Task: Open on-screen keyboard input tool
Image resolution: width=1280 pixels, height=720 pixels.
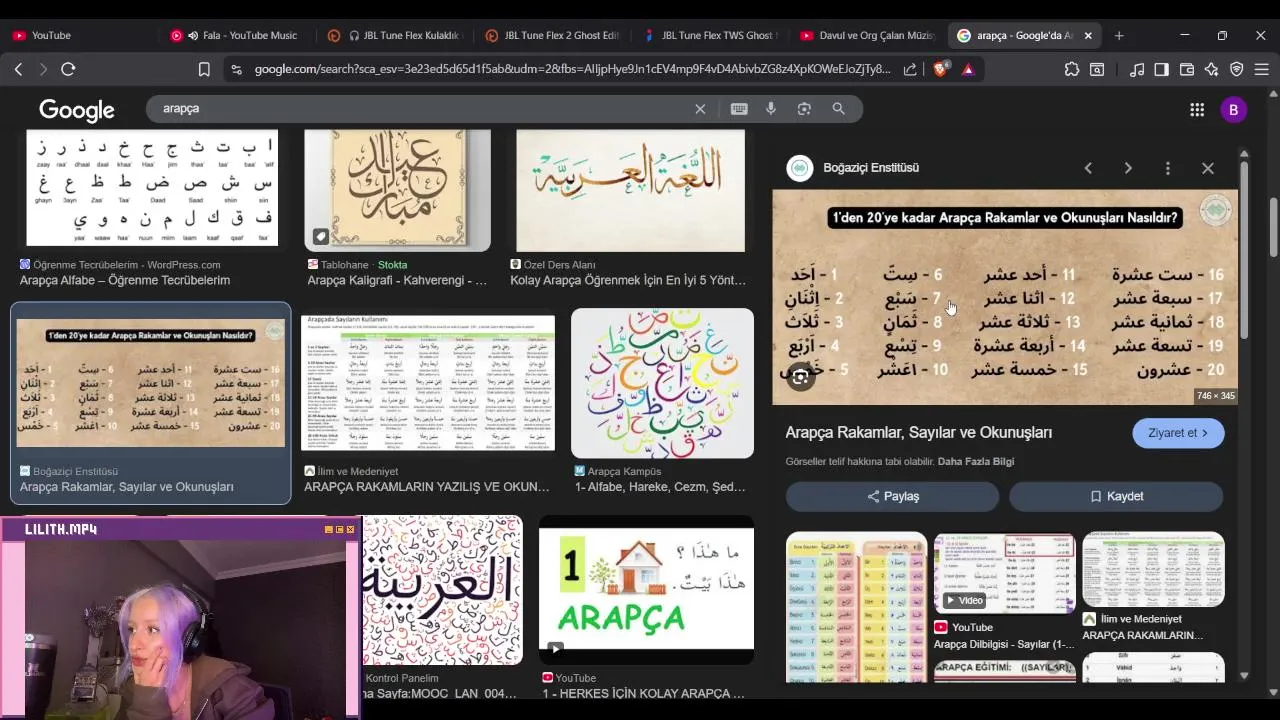Action: tap(739, 109)
